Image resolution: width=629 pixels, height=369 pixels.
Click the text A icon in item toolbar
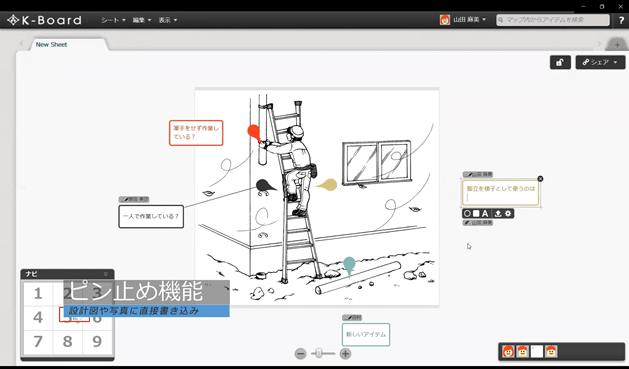(x=485, y=213)
